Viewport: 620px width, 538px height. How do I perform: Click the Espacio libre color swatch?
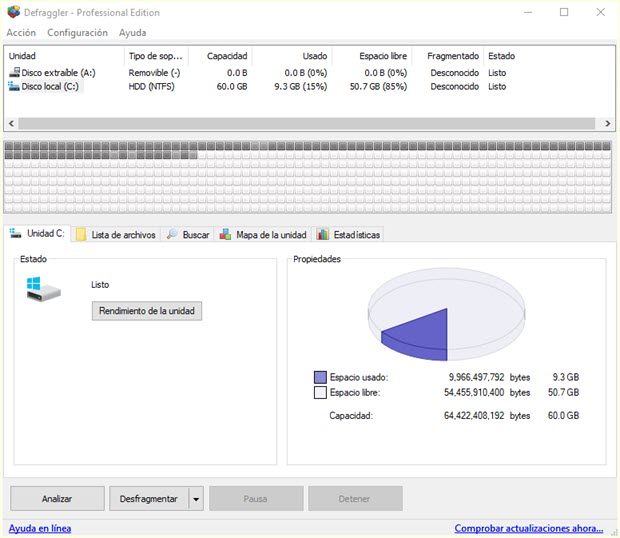click(x=320, y=393)
